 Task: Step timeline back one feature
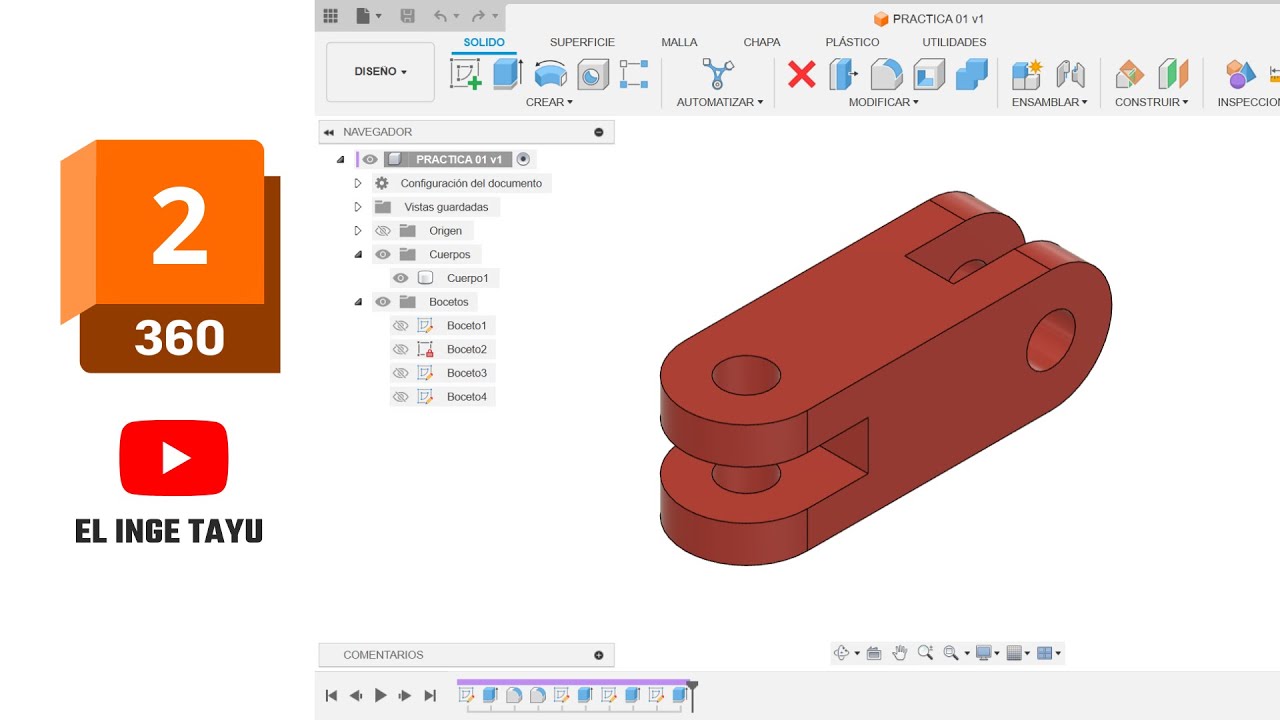click(355, 695)
